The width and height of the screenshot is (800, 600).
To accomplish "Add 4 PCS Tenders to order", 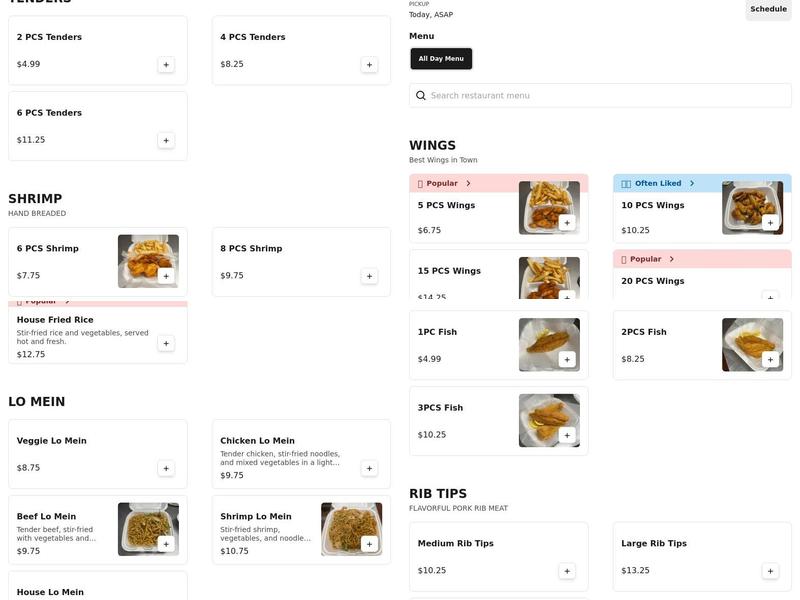I will (369, 65).
